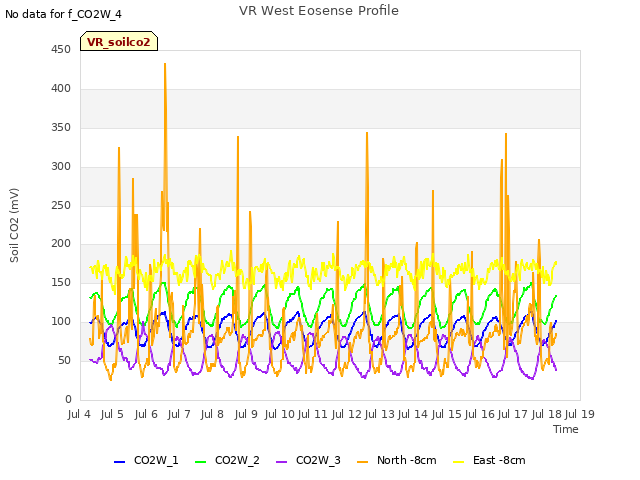Click the Jul 15 x-axis tick label
This screenshot has width=640, height=480.
(447, 414)
